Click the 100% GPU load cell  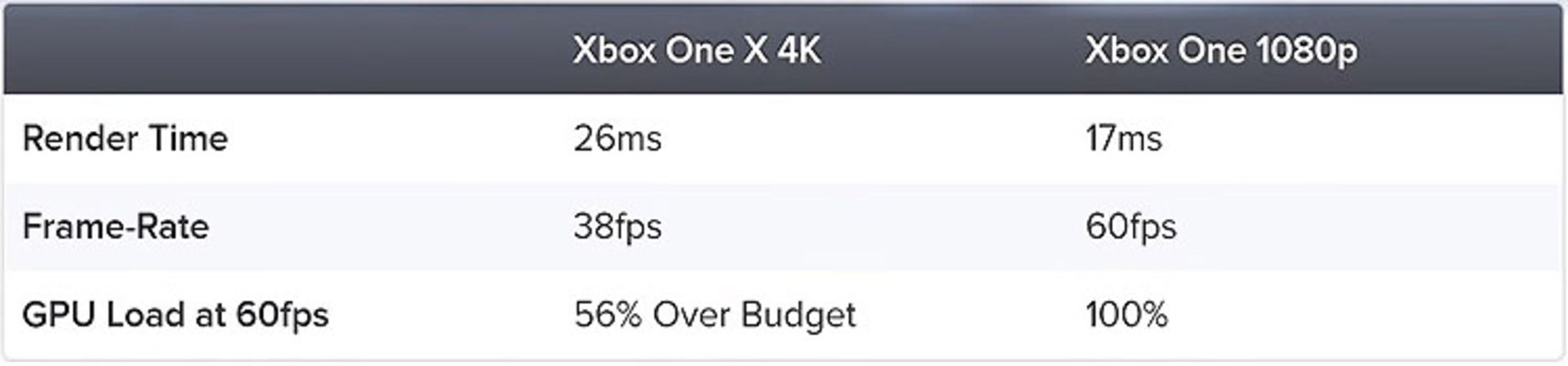[x=1127, y=315]
